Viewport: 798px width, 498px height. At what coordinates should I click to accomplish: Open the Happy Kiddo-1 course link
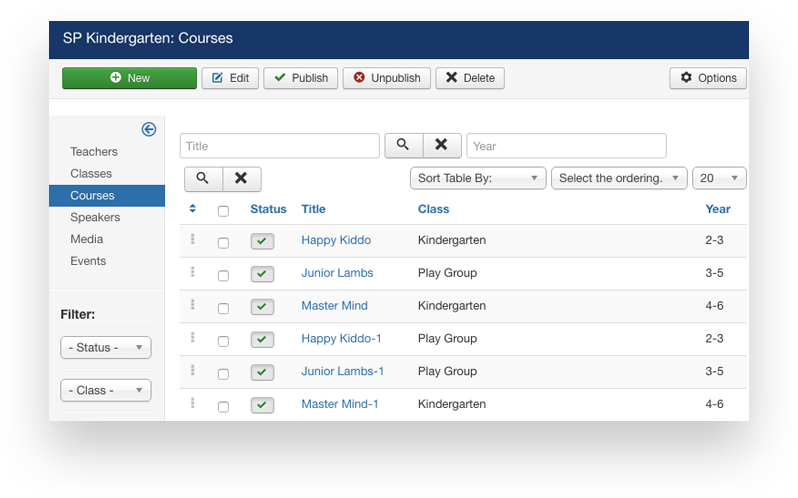[341, 339]
